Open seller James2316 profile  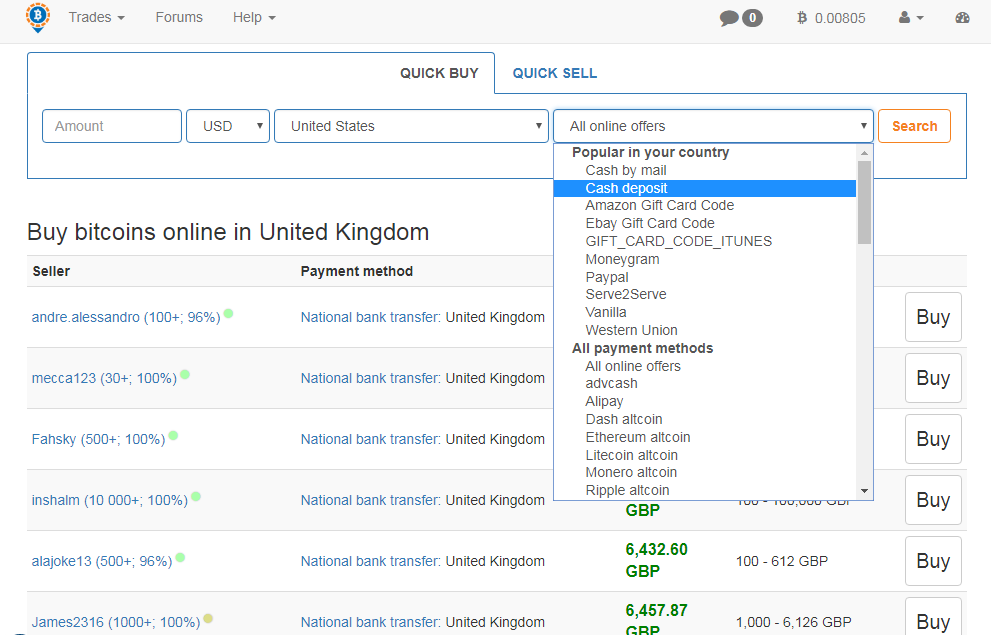click(x=116, y=622)
